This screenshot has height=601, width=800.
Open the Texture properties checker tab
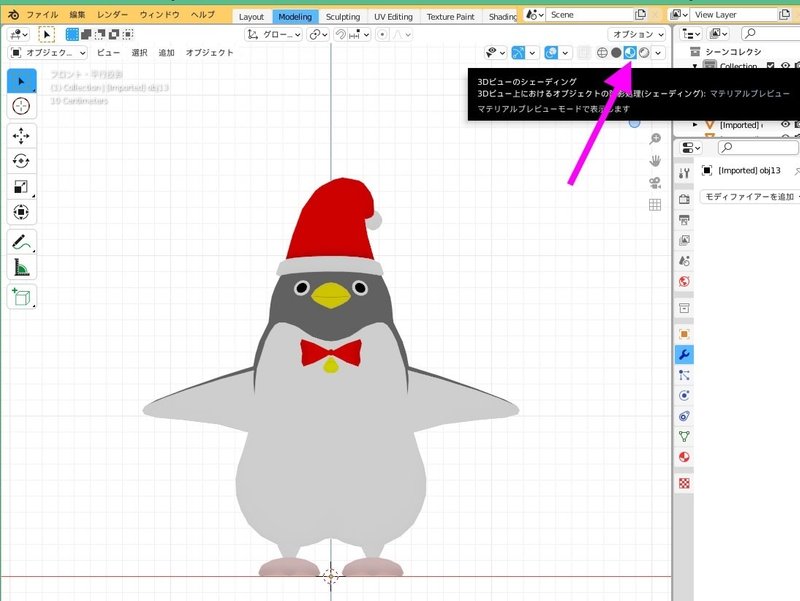[x=684, y=483]
